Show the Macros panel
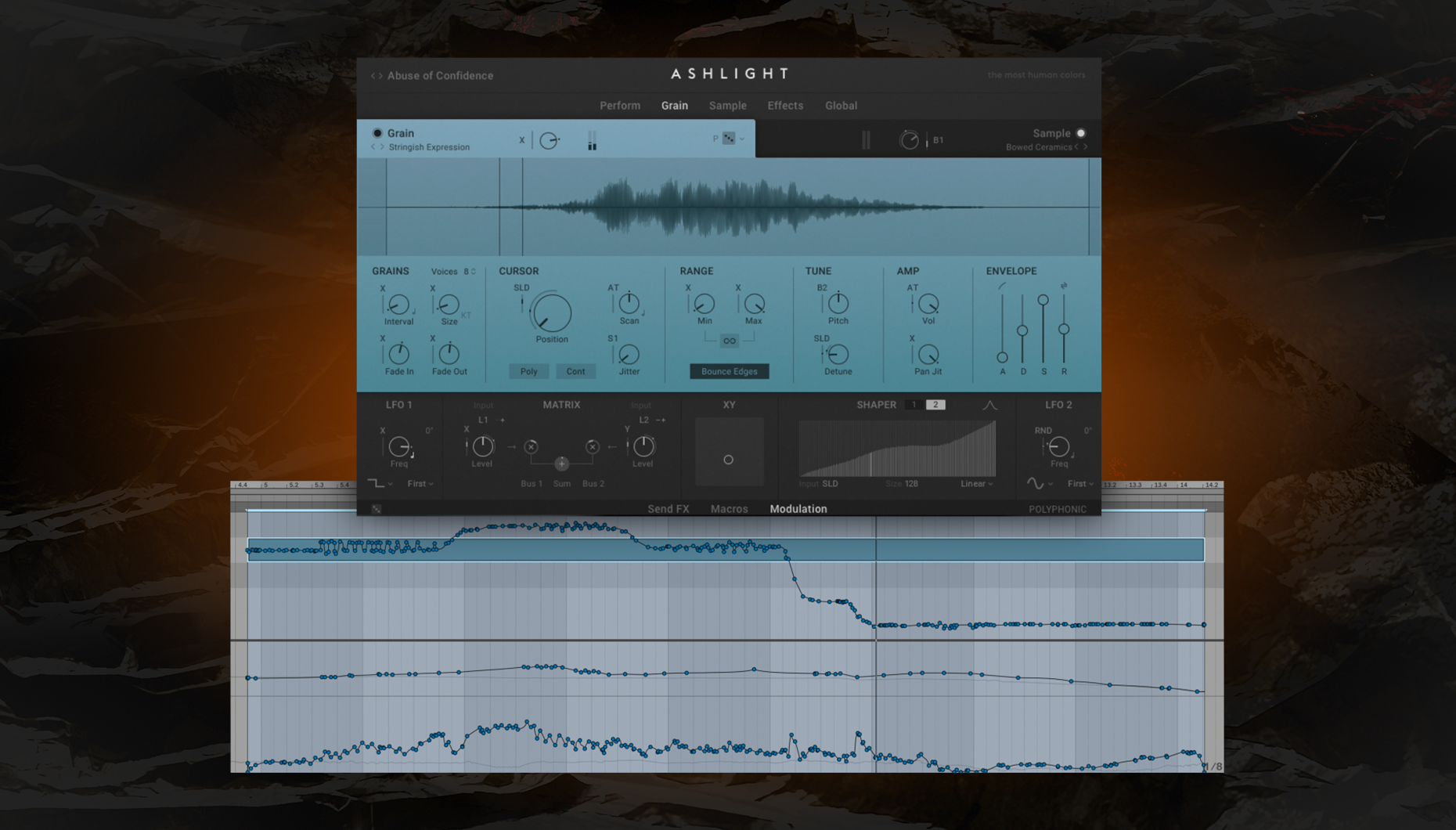Image resolution: width=1456 pixels, height=830 pixels. tap(729, 509)
